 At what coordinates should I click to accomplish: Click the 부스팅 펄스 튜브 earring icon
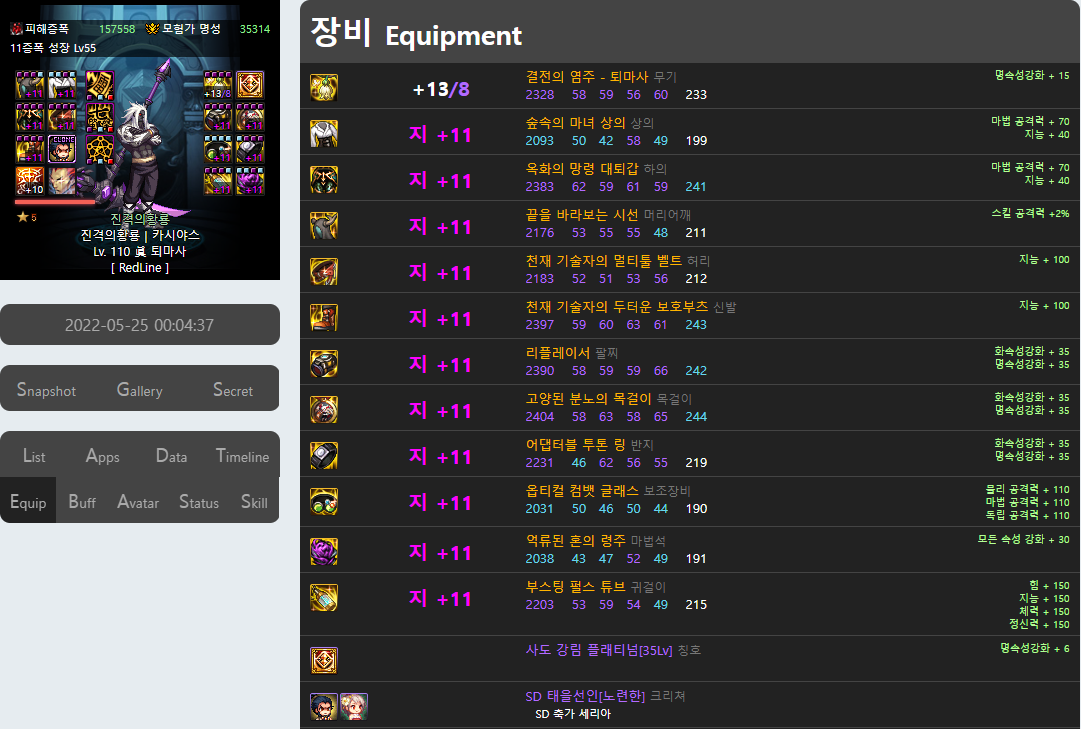click(323, 598)
